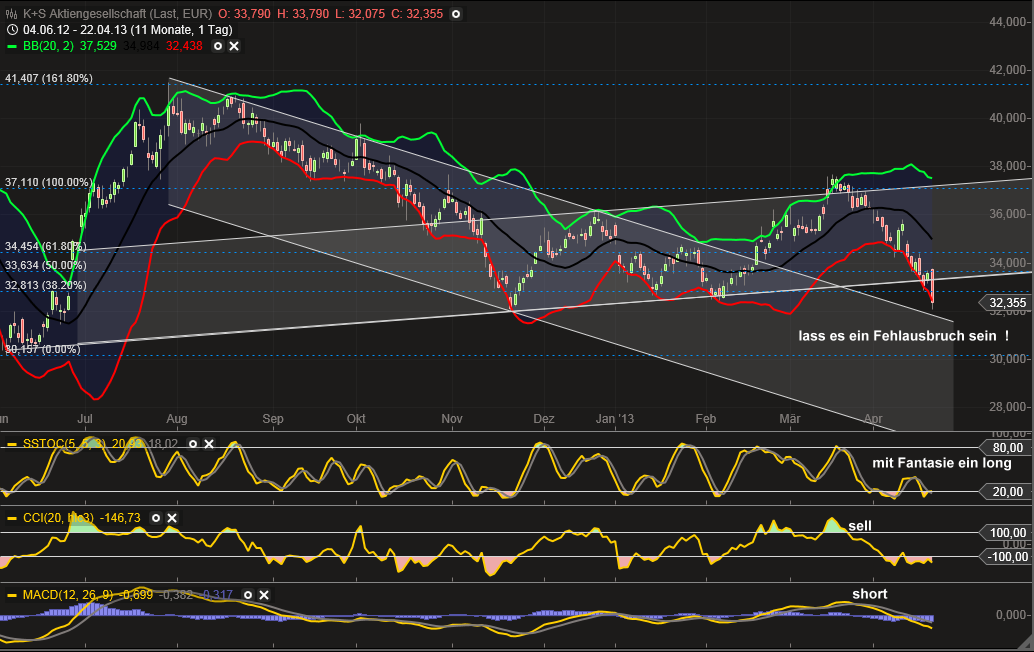Click the Jan '13 label on time axis
1034x652 pixels.
(615, 419)
